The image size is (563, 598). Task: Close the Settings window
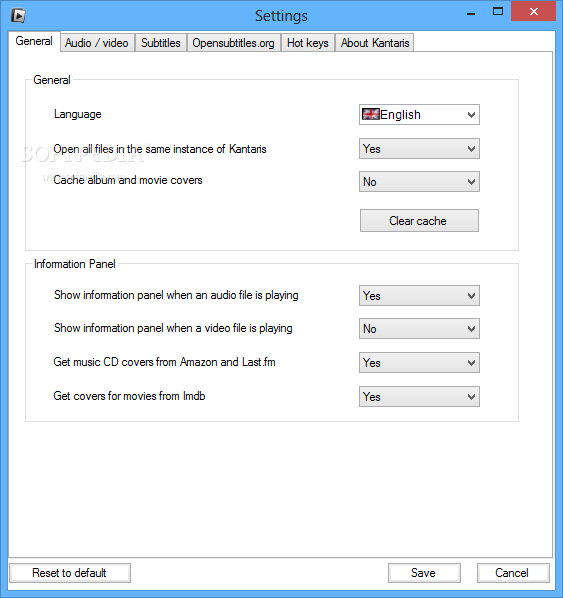pyautogui.click(x=534, y=11)
